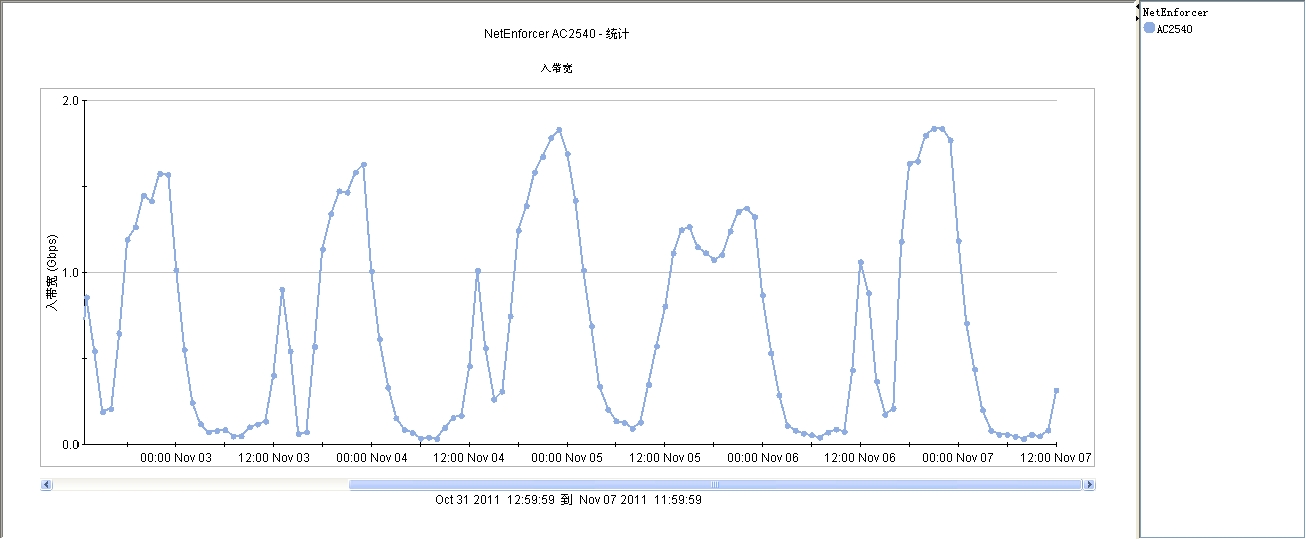1306x539 pixels.
Task: Click the empty scrollbar track left of thumb
Action: [x=200, y=485]
